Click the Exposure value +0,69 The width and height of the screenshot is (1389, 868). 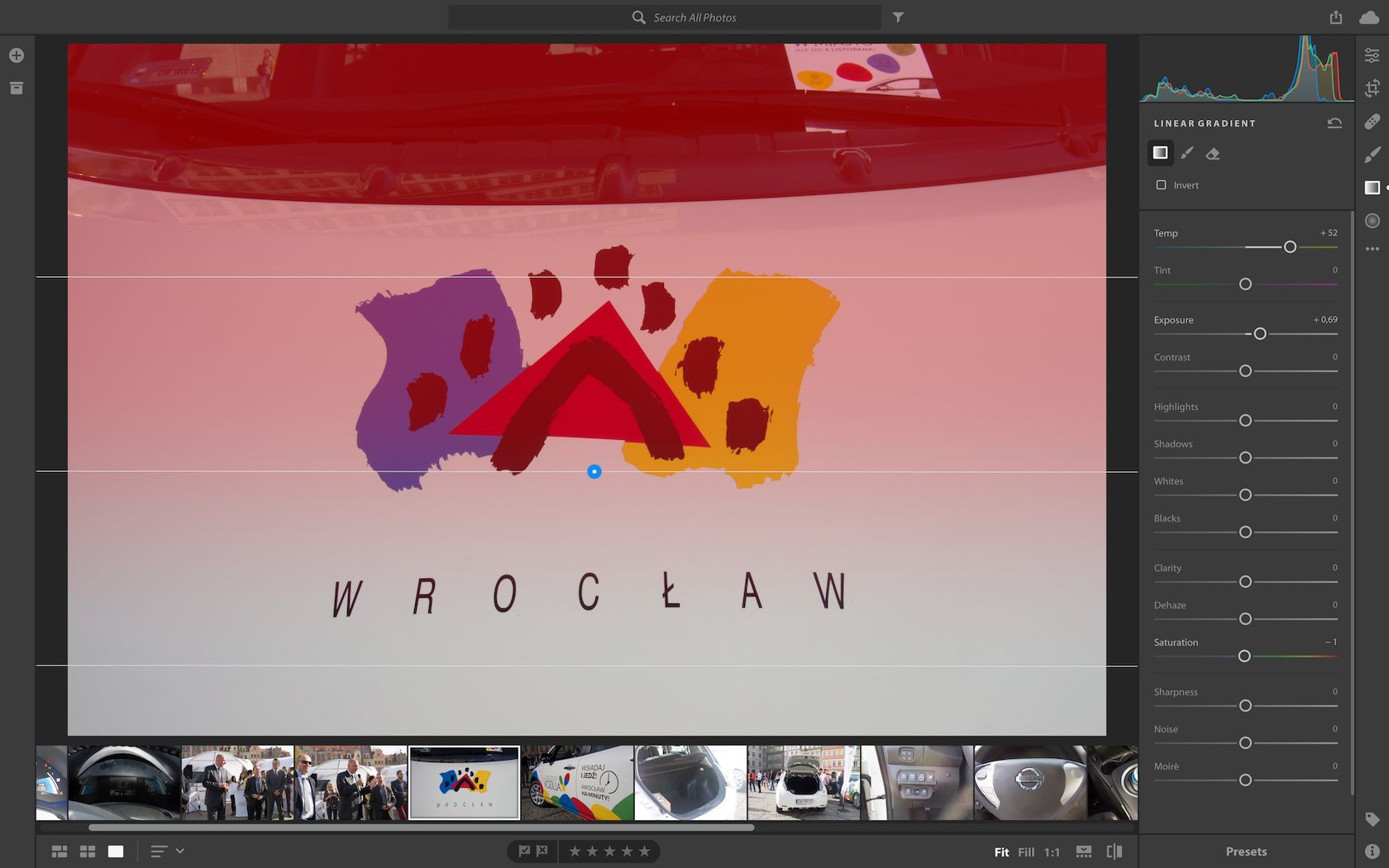(x=1325, y=320)
